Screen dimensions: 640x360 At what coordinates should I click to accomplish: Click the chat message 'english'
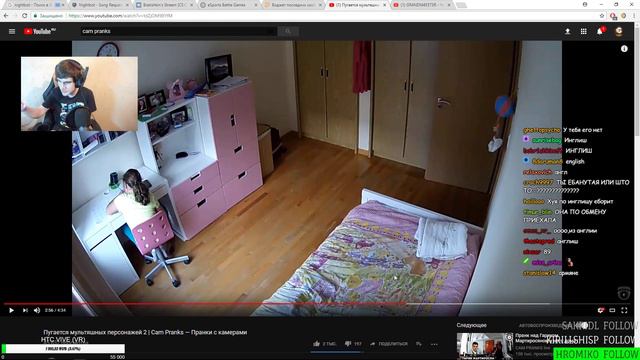[x=575, y=162]
